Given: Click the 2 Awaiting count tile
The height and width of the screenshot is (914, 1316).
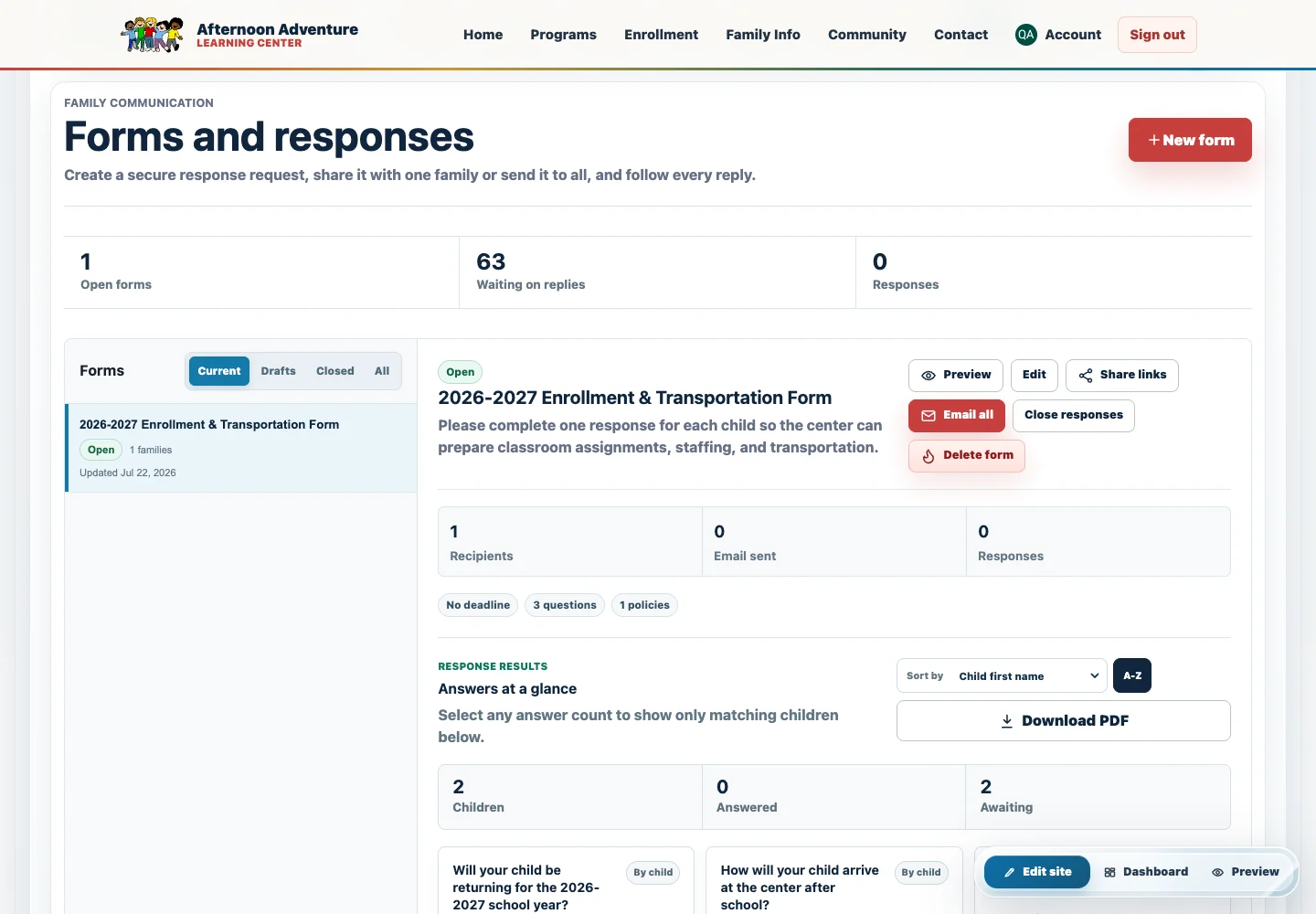Looking at the screenshot, I should pyautogui.click(x=1098, y=797).
